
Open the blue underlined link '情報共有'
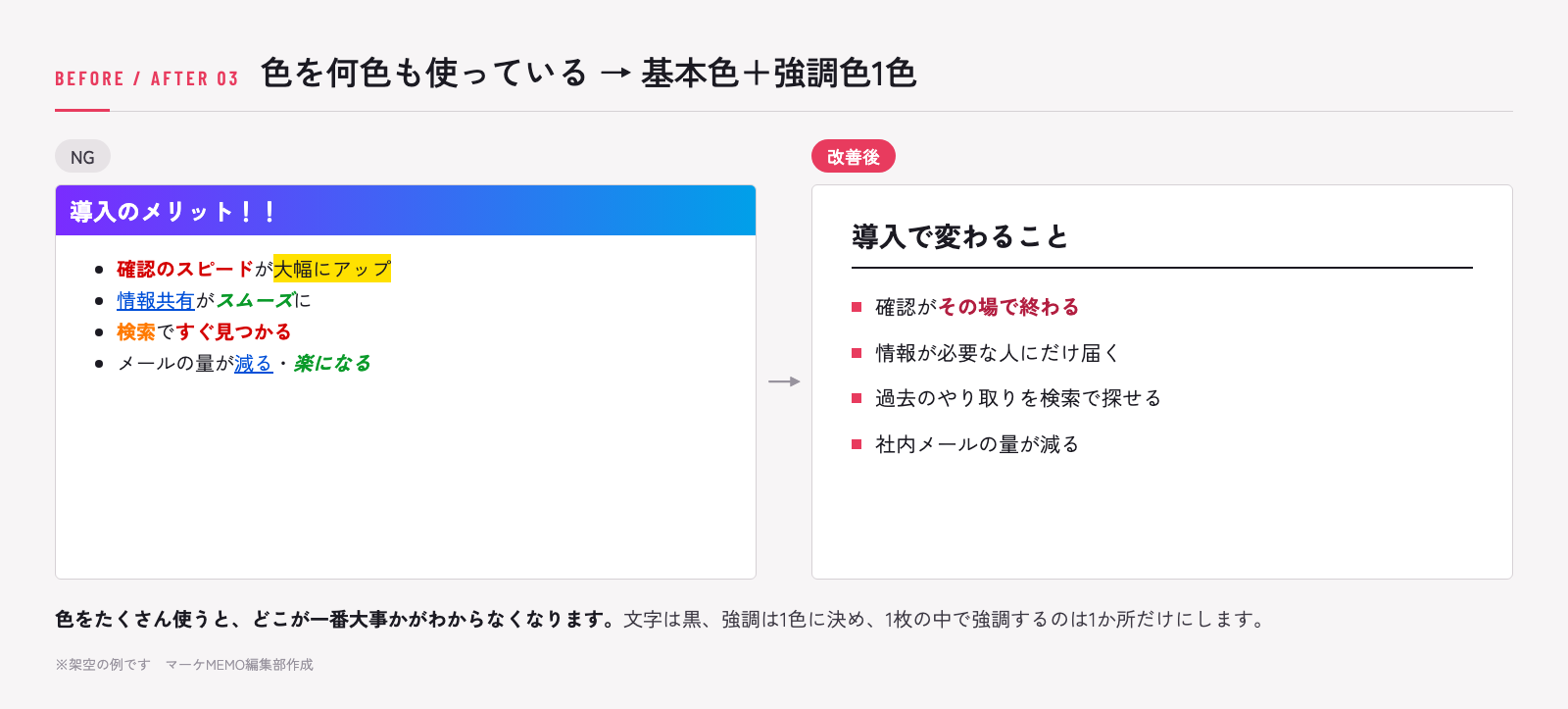click(156, 300)
